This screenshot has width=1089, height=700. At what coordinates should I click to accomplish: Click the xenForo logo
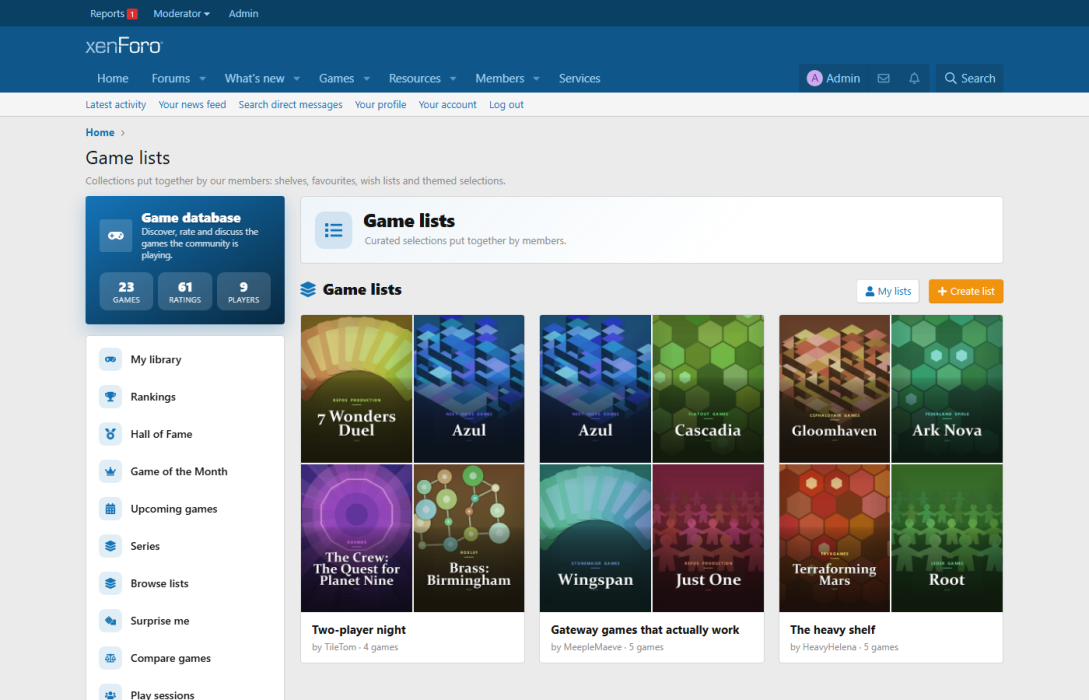(x=124, y=46)
